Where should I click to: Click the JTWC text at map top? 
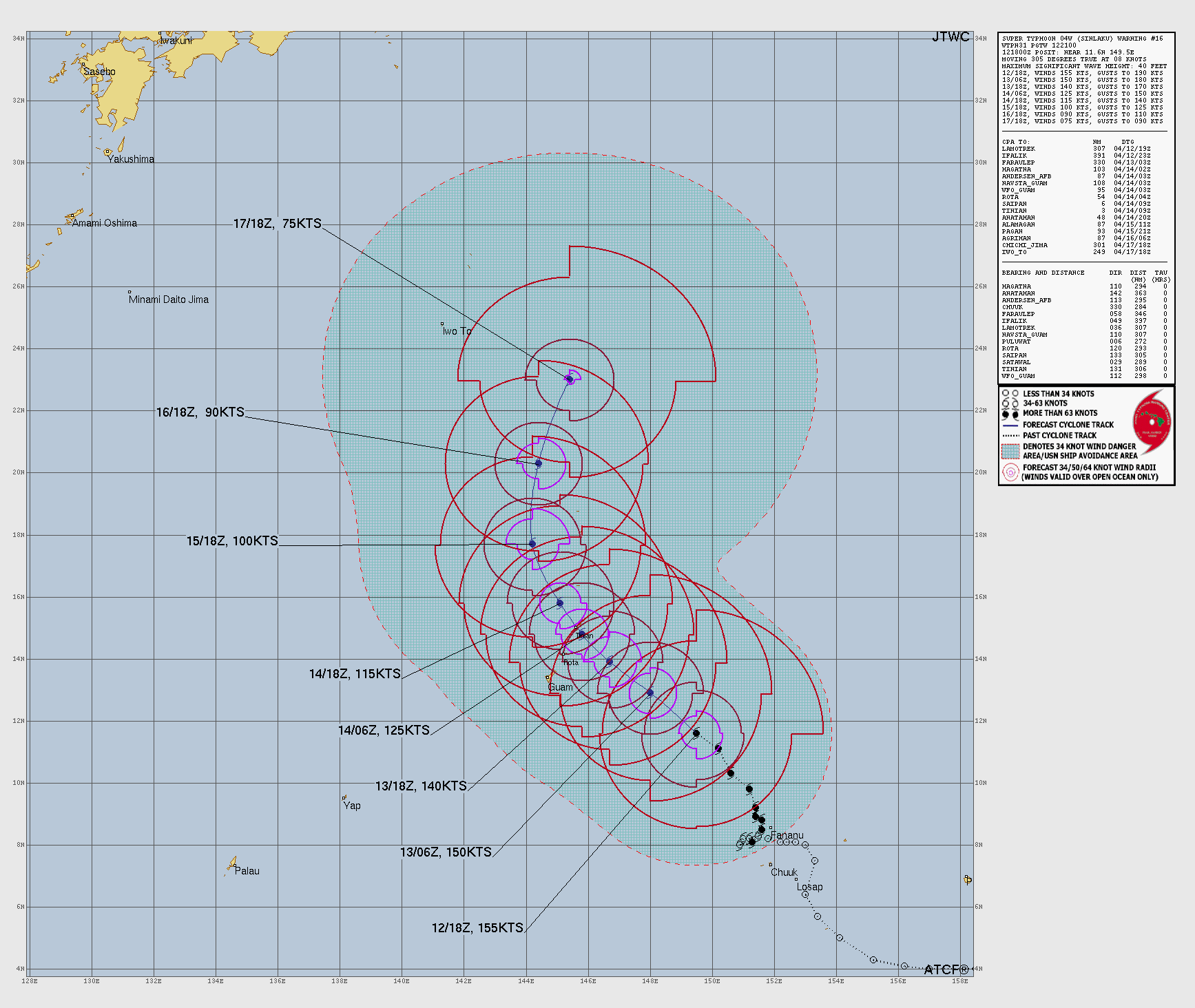point(950,37)
